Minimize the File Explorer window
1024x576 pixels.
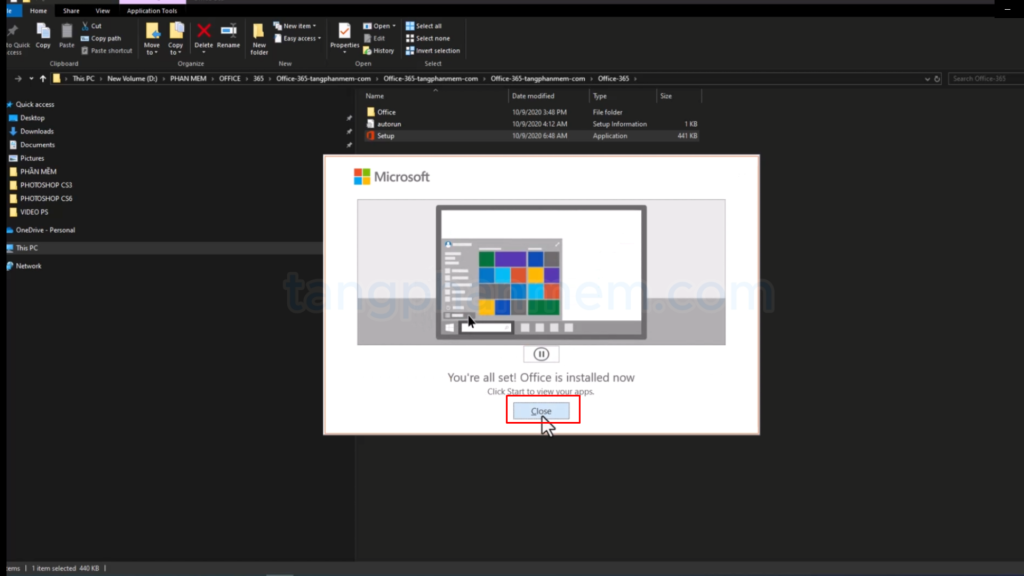[1008, 9]
